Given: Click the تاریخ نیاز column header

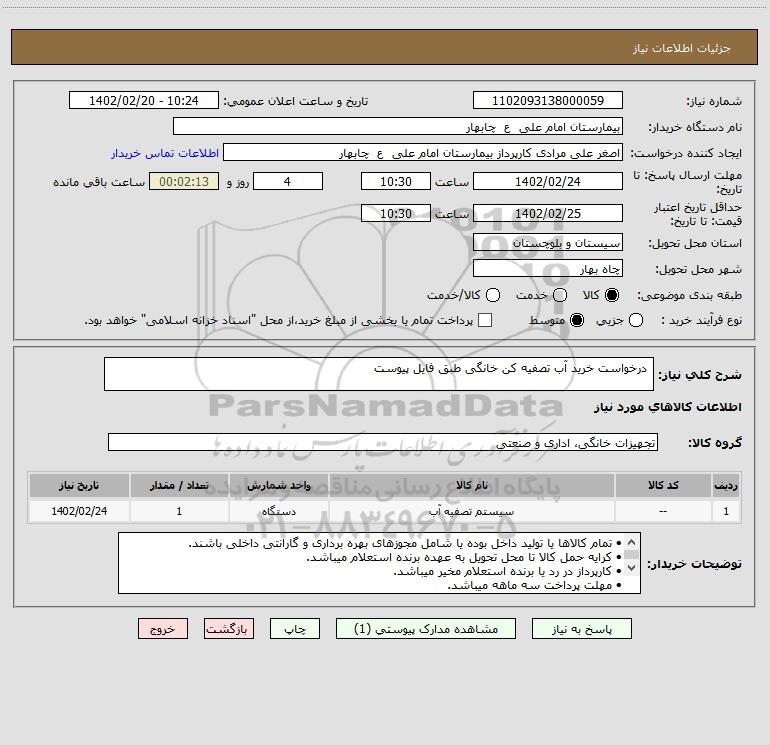Looking at the screenshot, I should tap(79, 485).
